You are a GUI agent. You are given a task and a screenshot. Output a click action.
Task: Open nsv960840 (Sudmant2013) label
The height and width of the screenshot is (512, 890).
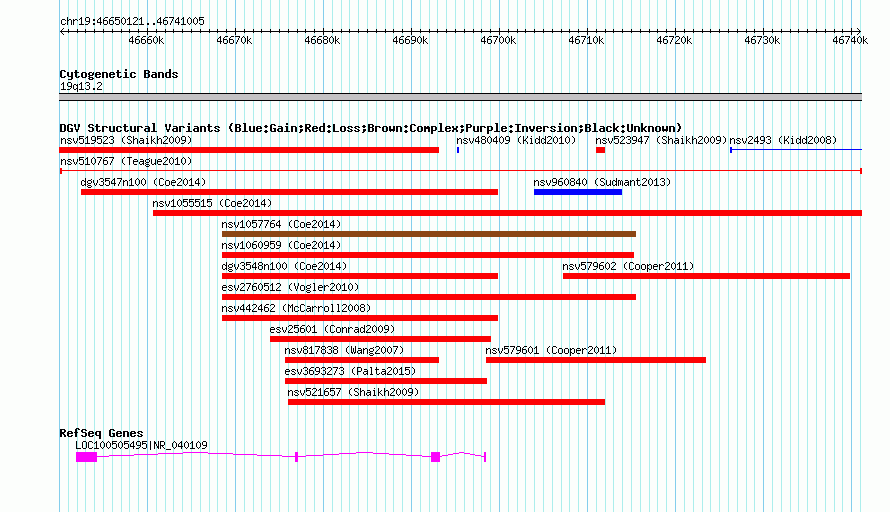tap(602, 182)
